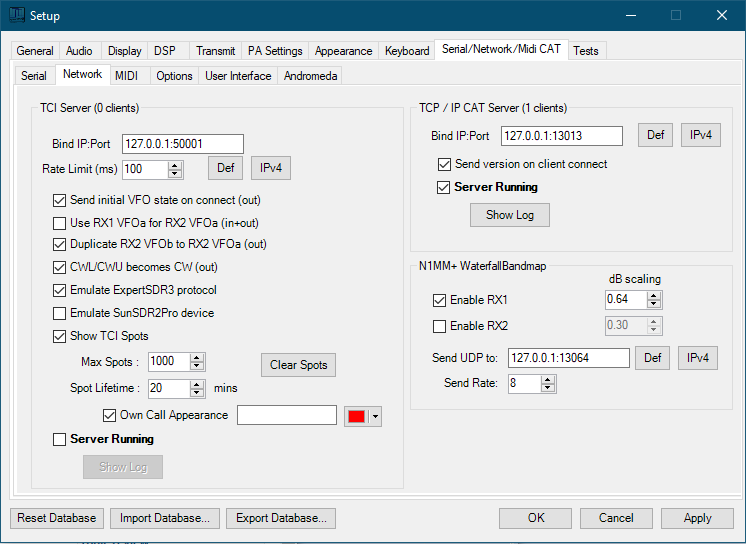Click the Clear Spots button
This screenshot has height=544, width=746.
[298, 365]
